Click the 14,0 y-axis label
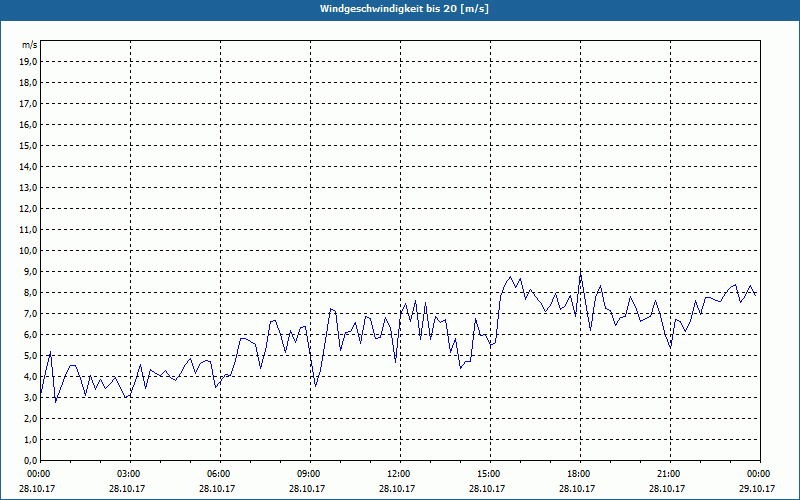This screenshot has width=800, height=500. pyautogui.click(x=28, y=166)
